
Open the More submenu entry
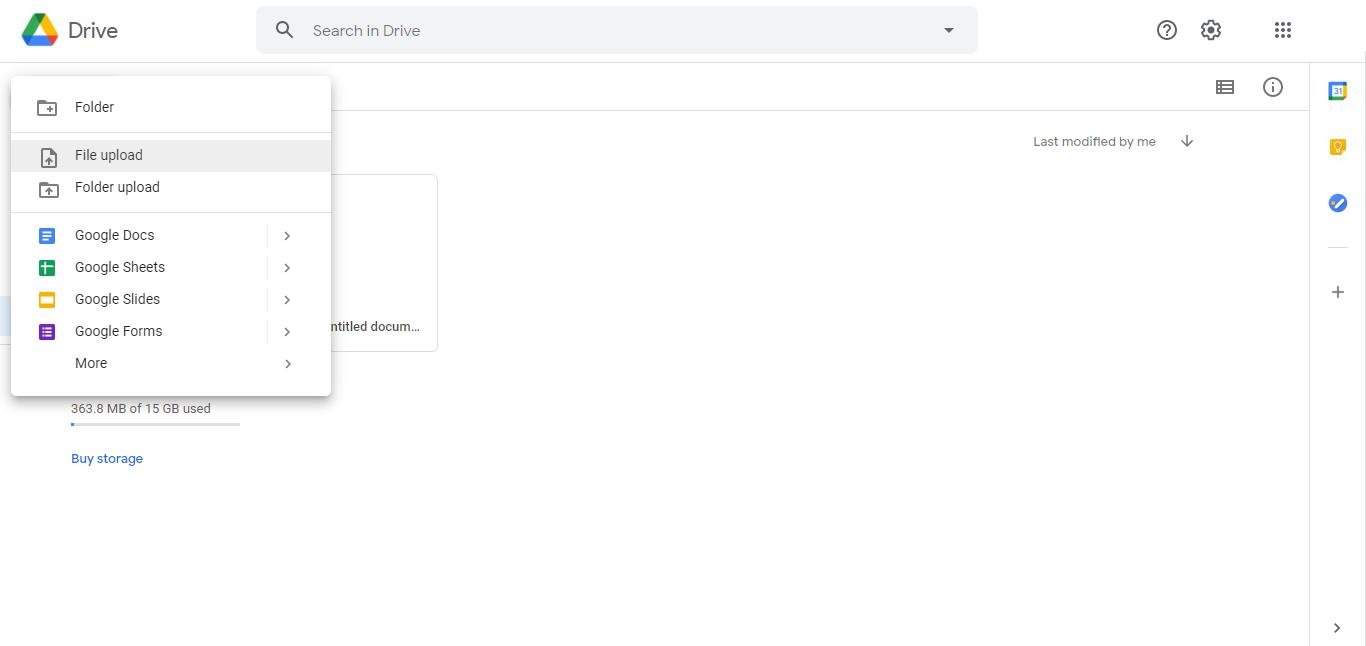click(171, 363)
